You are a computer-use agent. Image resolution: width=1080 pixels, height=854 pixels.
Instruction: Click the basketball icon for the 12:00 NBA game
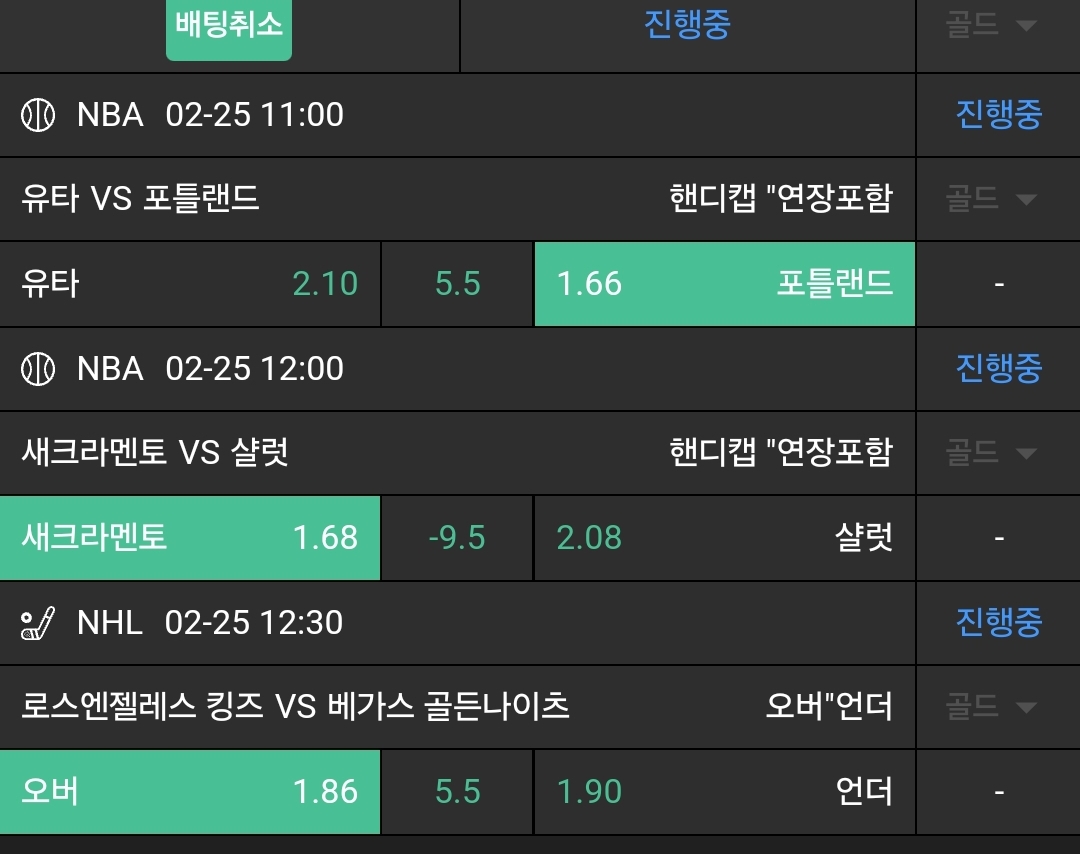(x=38, y=369)
